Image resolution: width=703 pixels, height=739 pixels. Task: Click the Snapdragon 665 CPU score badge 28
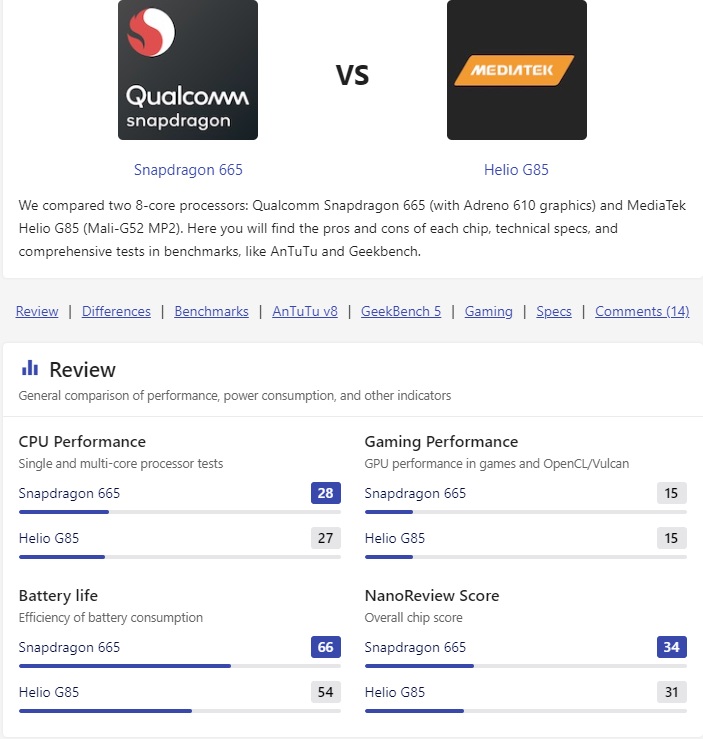[x=325, y=493]
